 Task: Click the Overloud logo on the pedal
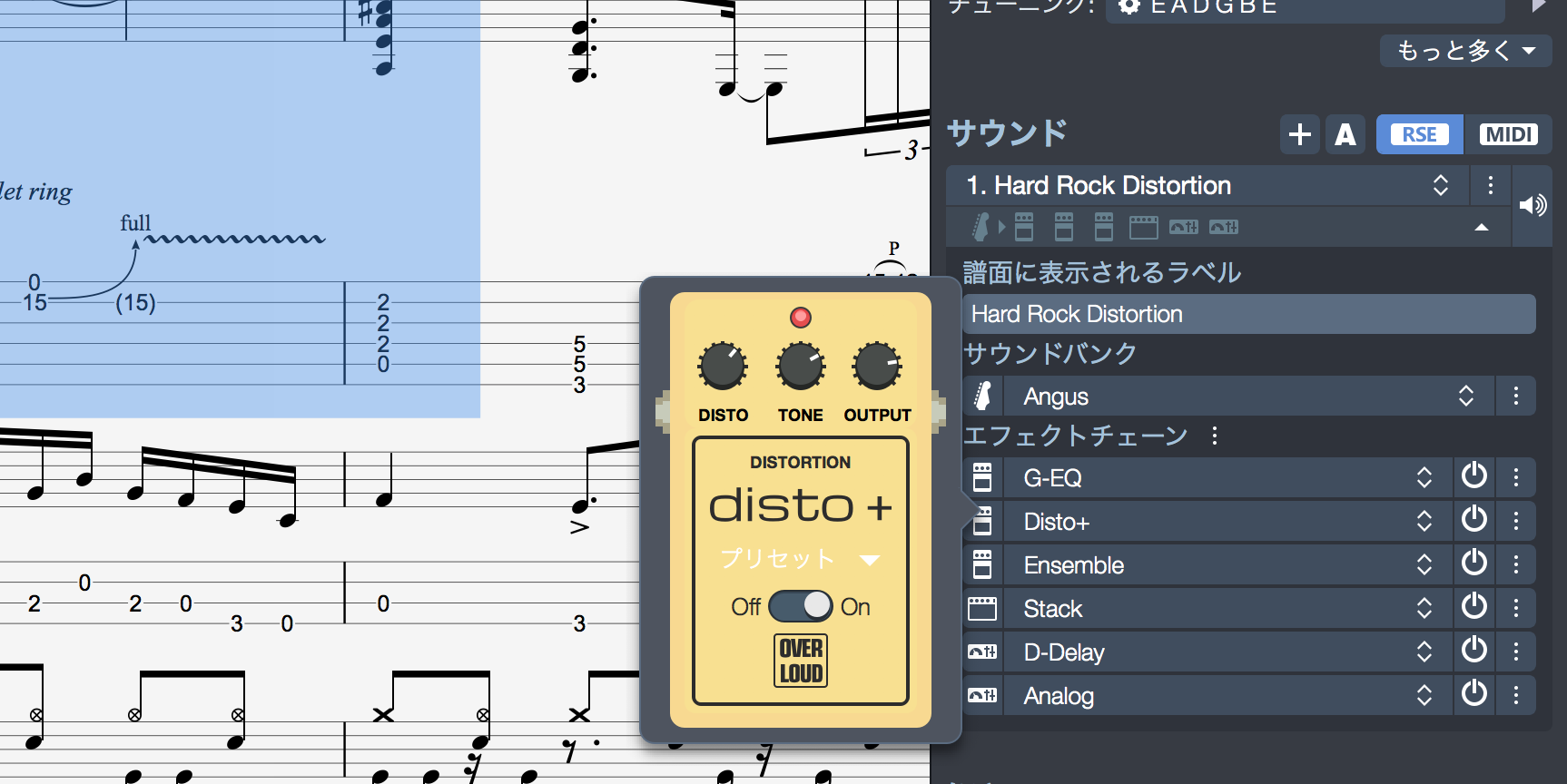pyautogui.click(x=801, y=661)
